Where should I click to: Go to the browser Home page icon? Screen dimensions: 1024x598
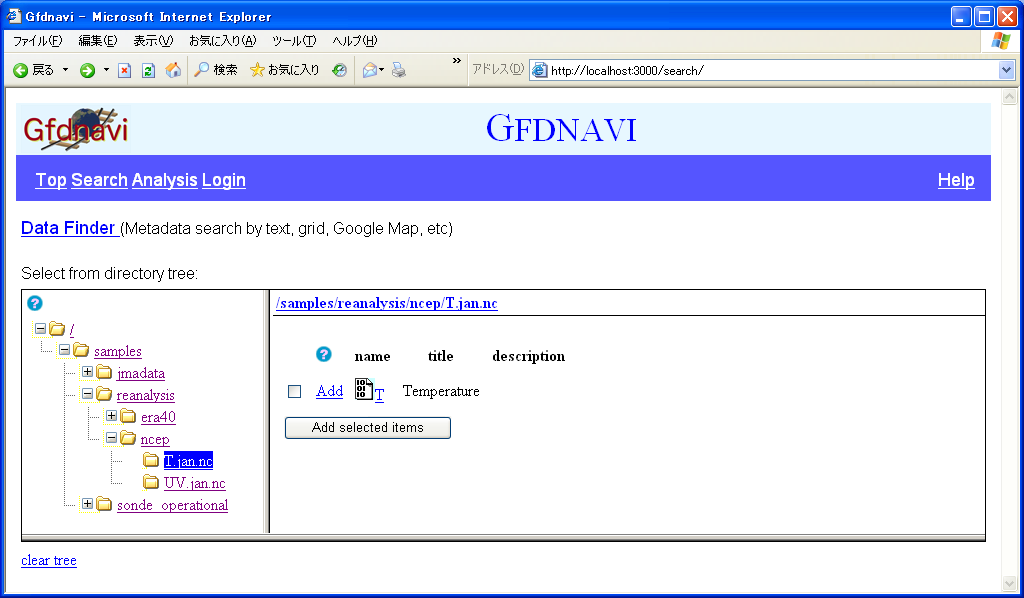tap(173, 70)
